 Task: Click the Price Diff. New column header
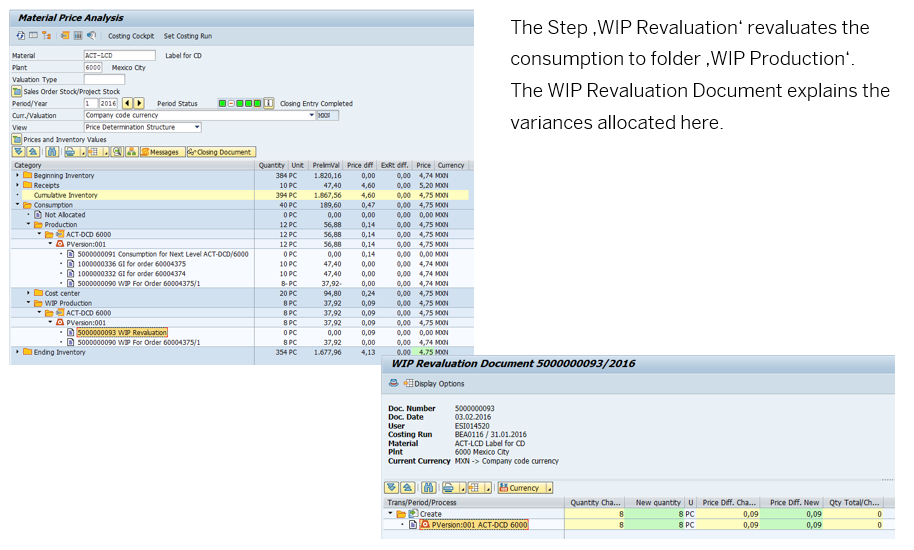pos(792,503)
